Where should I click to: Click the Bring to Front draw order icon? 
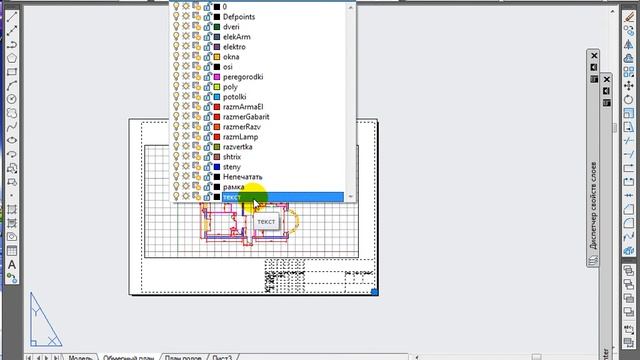click(629, 271)
